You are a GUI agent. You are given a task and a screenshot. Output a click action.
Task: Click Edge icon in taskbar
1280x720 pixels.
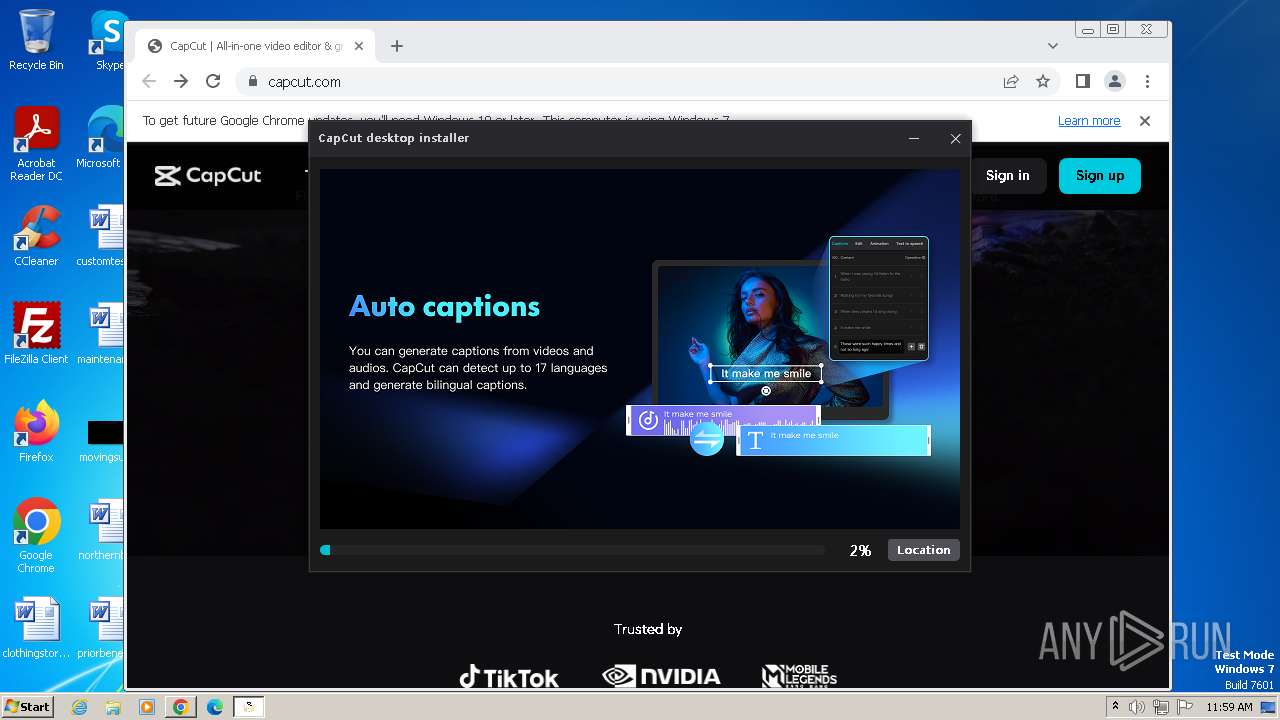point(214,707)
